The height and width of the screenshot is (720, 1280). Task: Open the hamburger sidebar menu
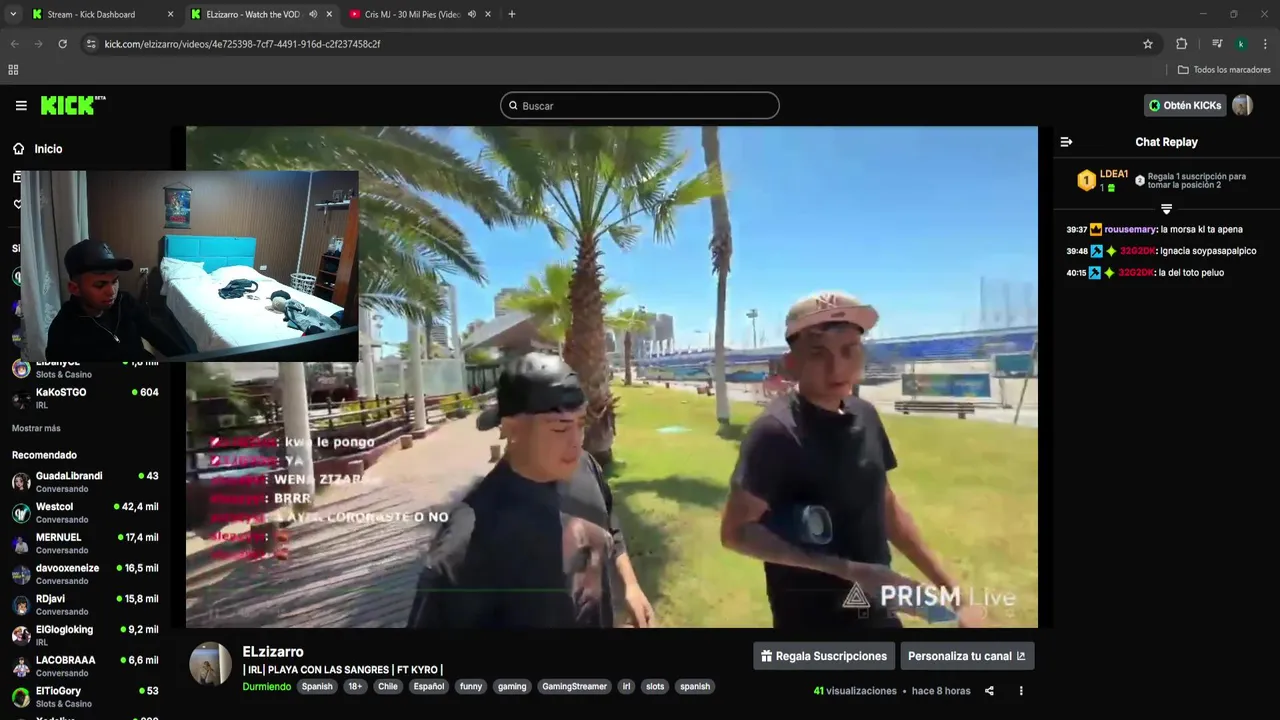(x=21, y=105)
